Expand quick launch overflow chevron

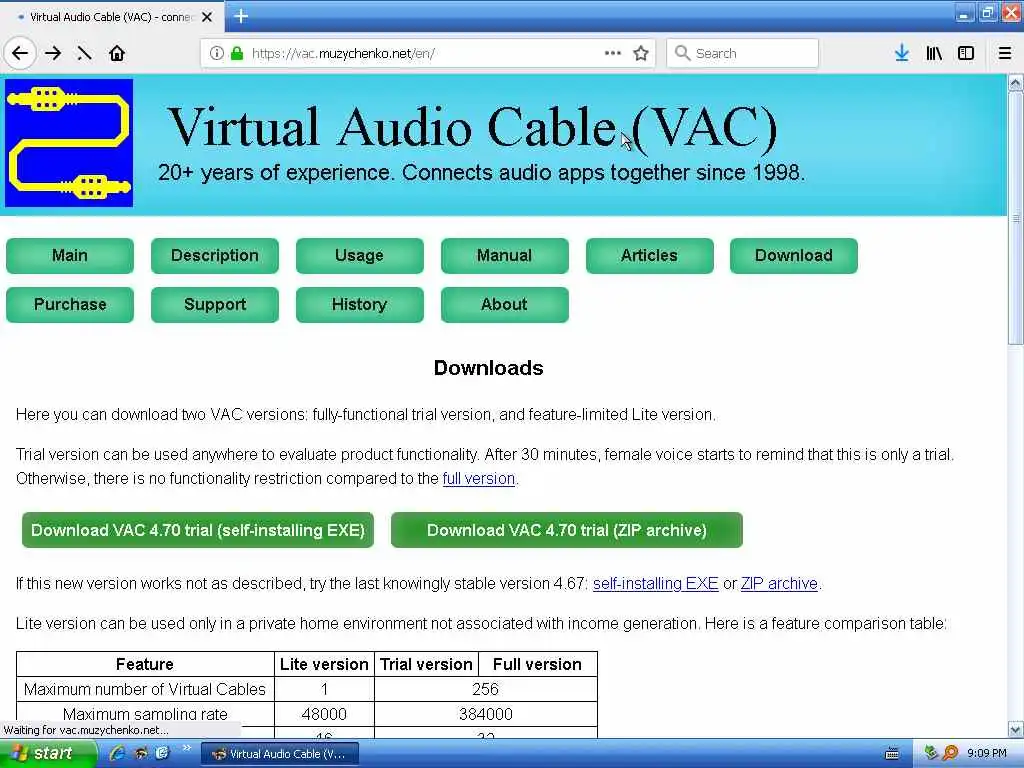pyautogui.click(x=186, y=748)
